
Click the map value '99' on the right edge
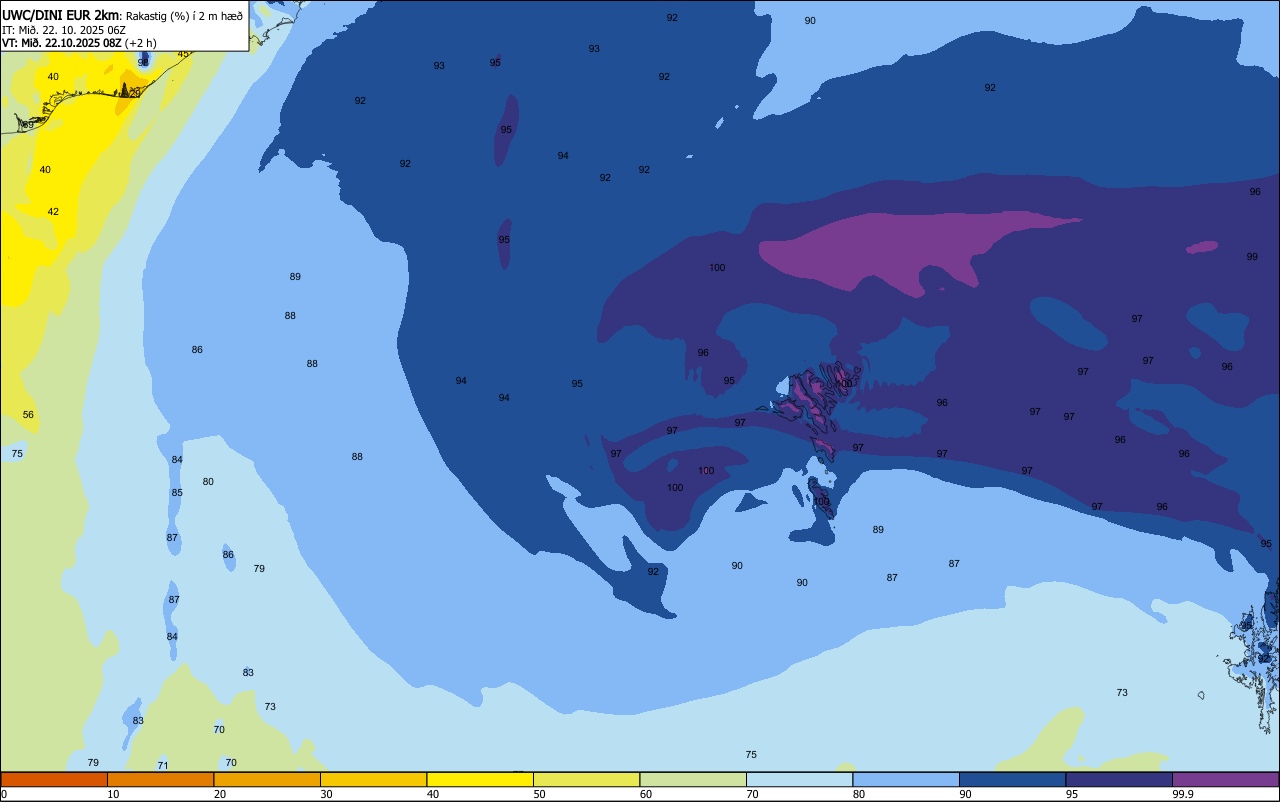[1252, 256]
